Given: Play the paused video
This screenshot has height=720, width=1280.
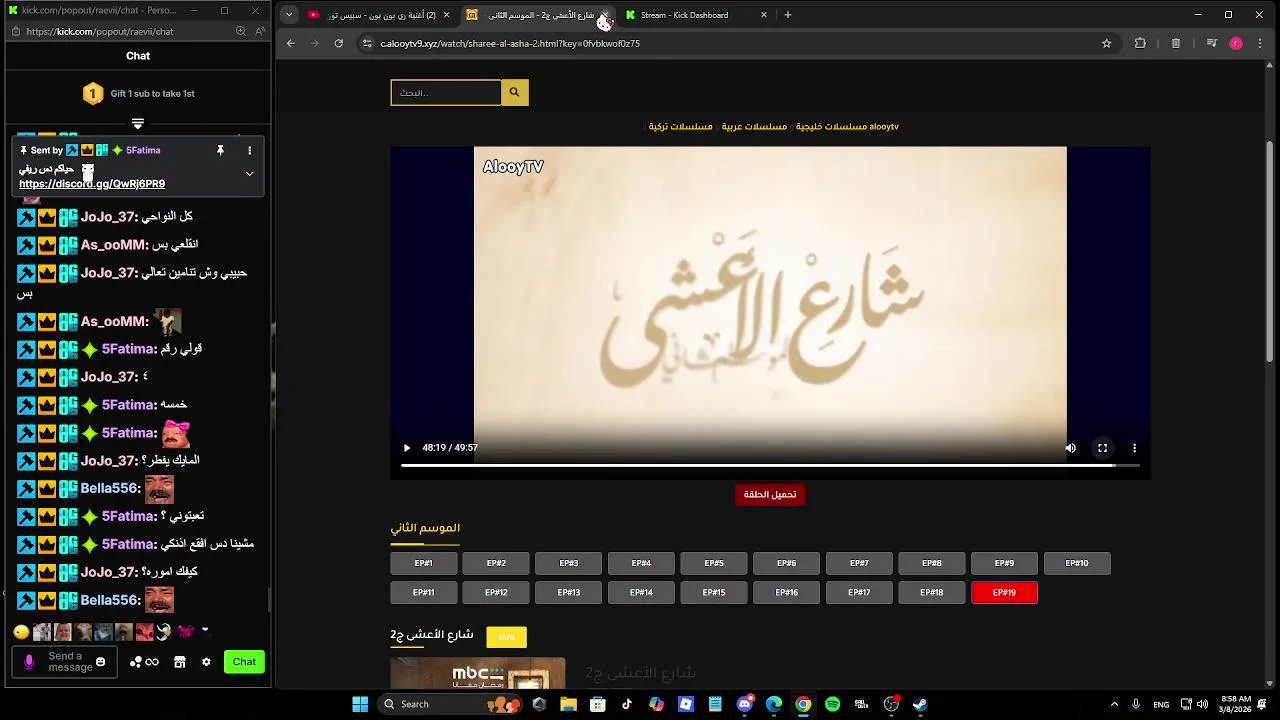Looking at the screenshot, I should [406, 448].
